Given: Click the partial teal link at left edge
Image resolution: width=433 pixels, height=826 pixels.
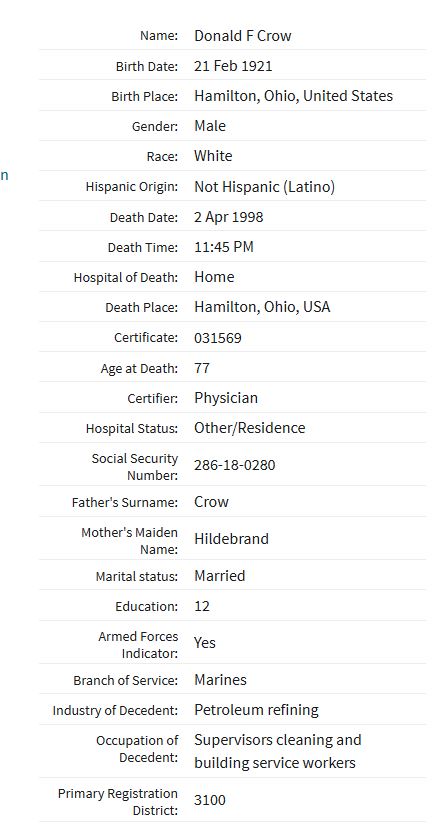Looking at the screenshot, I should 4,175.
